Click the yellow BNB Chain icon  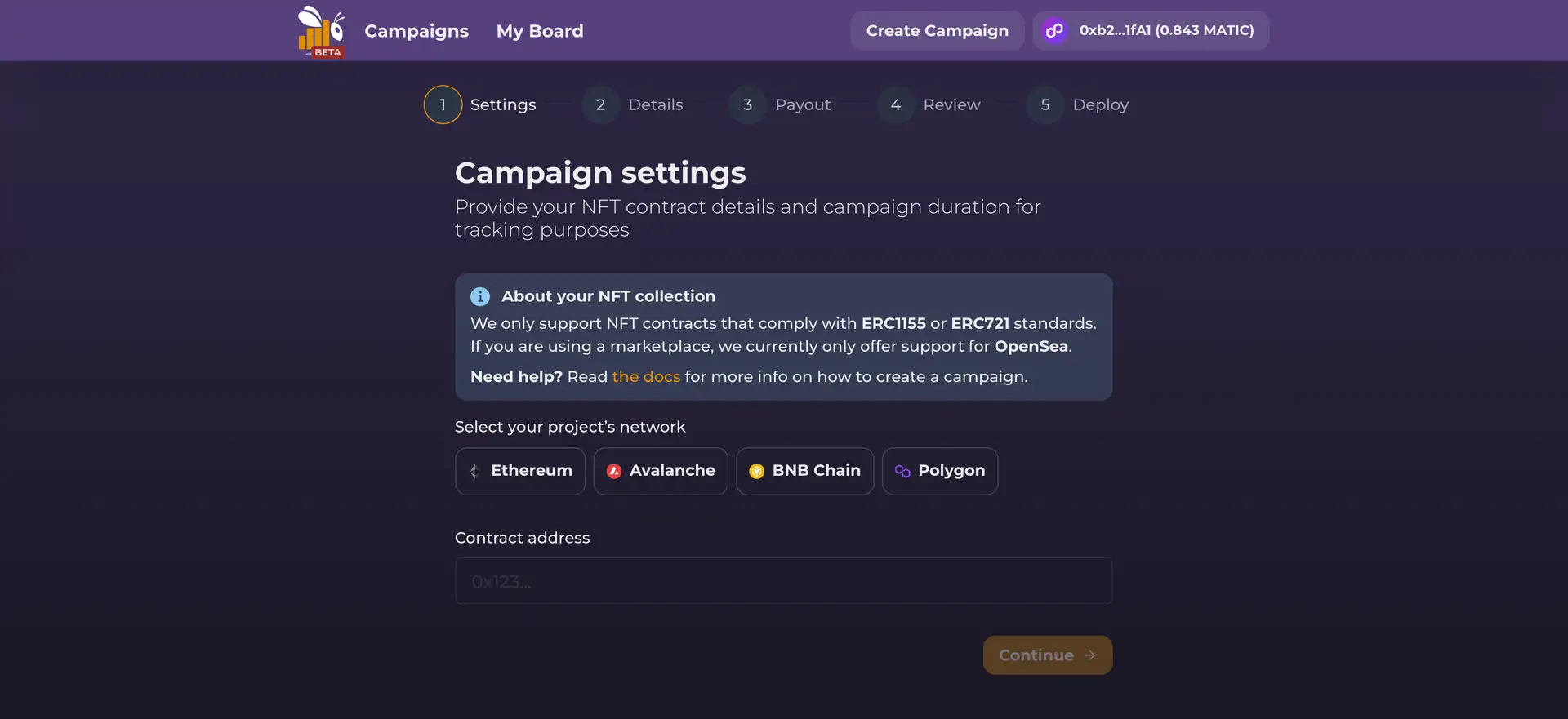click(757, 471)
